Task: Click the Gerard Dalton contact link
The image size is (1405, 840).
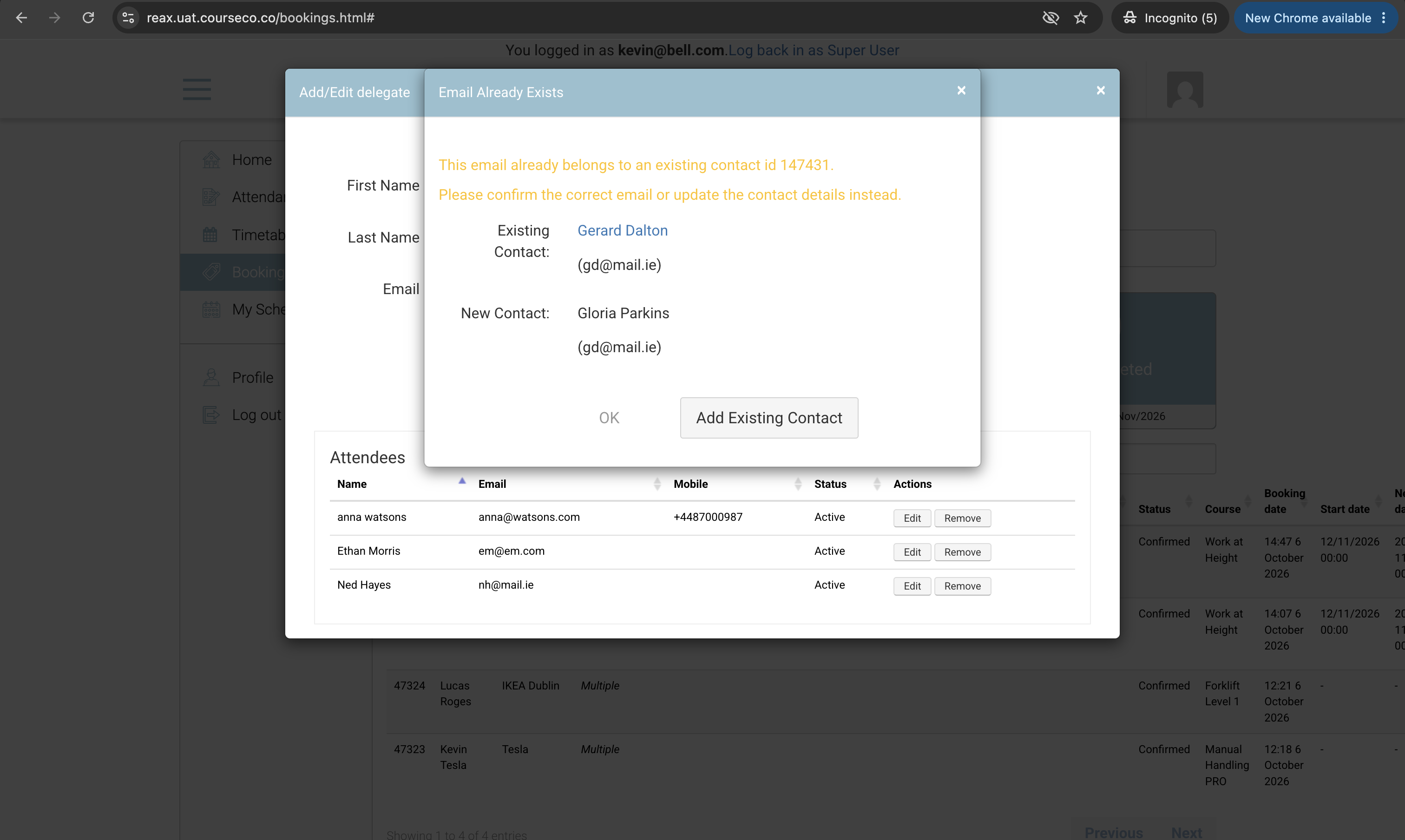Action: coord(622,230)
